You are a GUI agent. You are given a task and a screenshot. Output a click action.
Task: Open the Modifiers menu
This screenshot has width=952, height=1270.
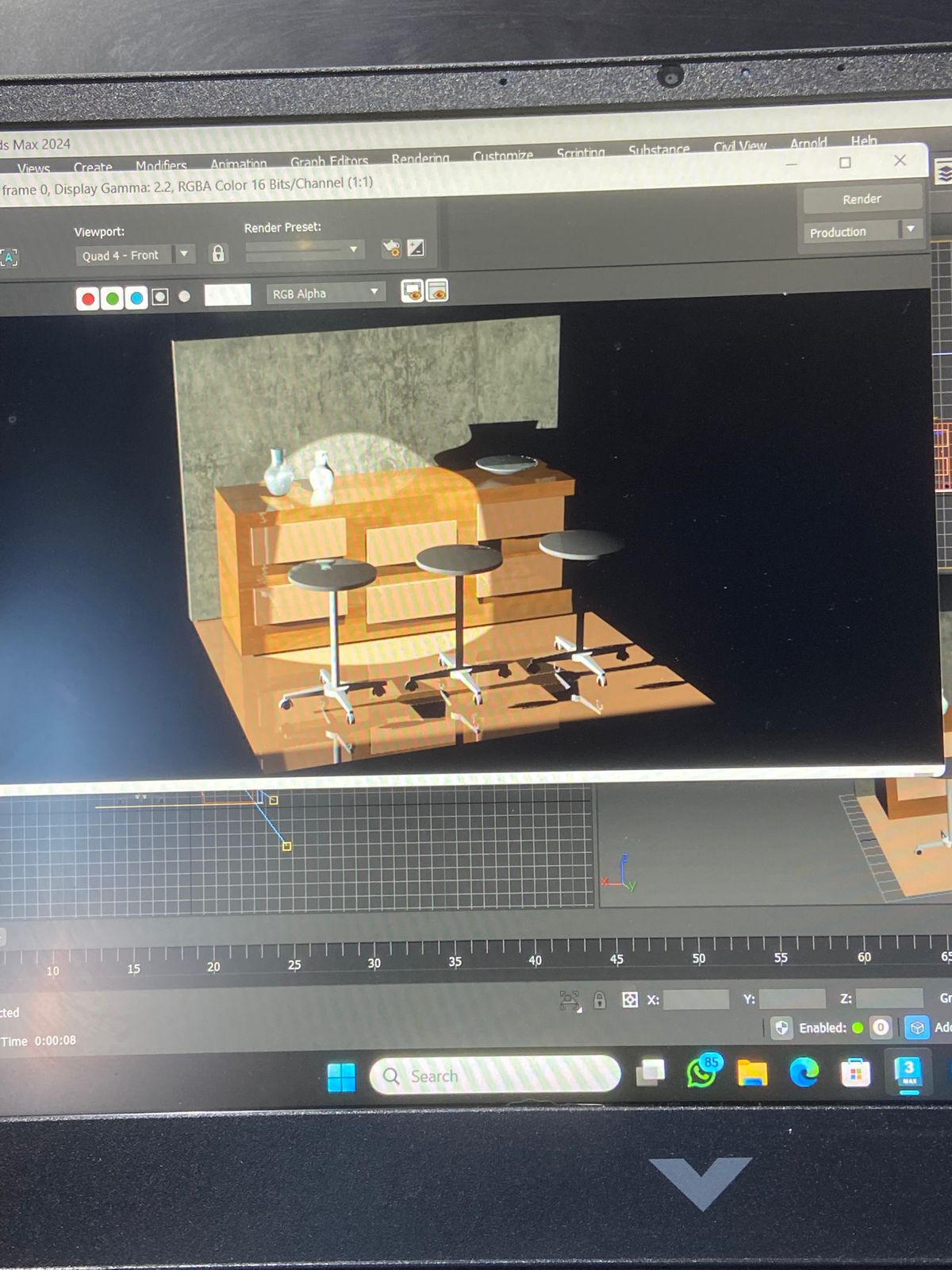click(x=161, y=165)
